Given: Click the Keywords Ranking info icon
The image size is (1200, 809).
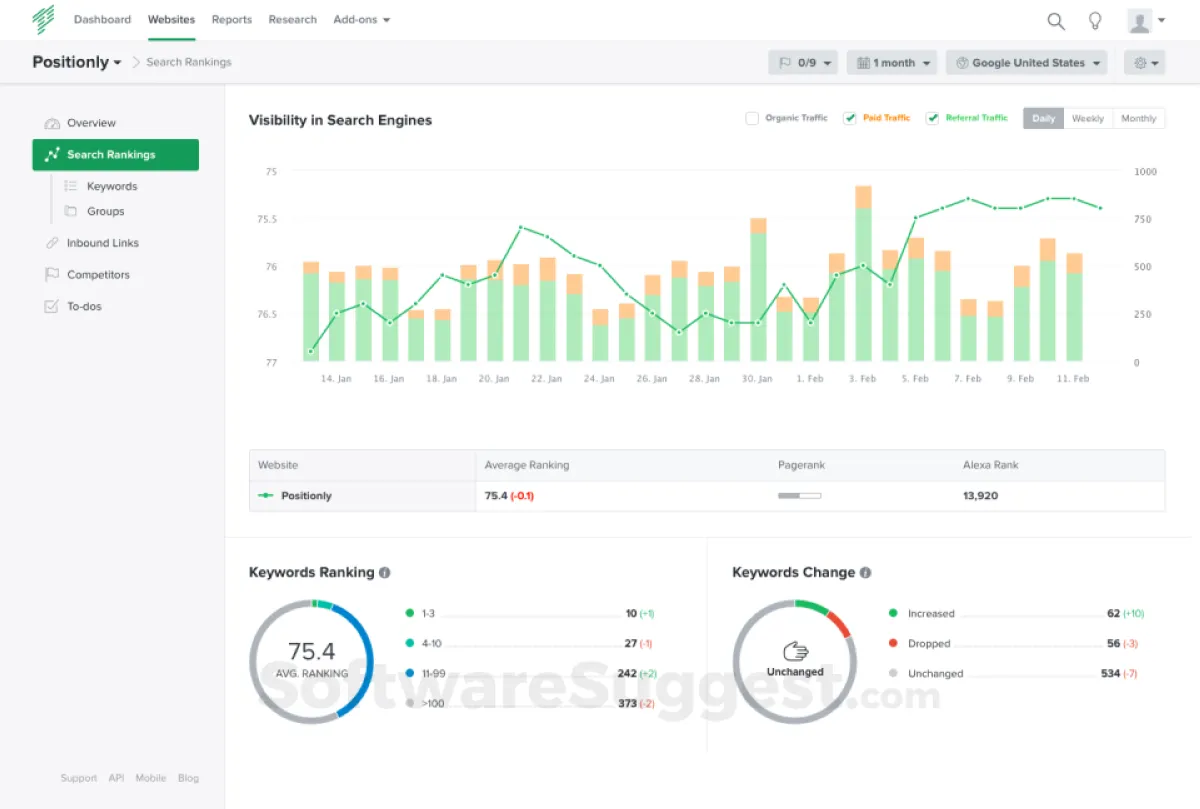Looking at the screenshot, I should tap(385, 573).
